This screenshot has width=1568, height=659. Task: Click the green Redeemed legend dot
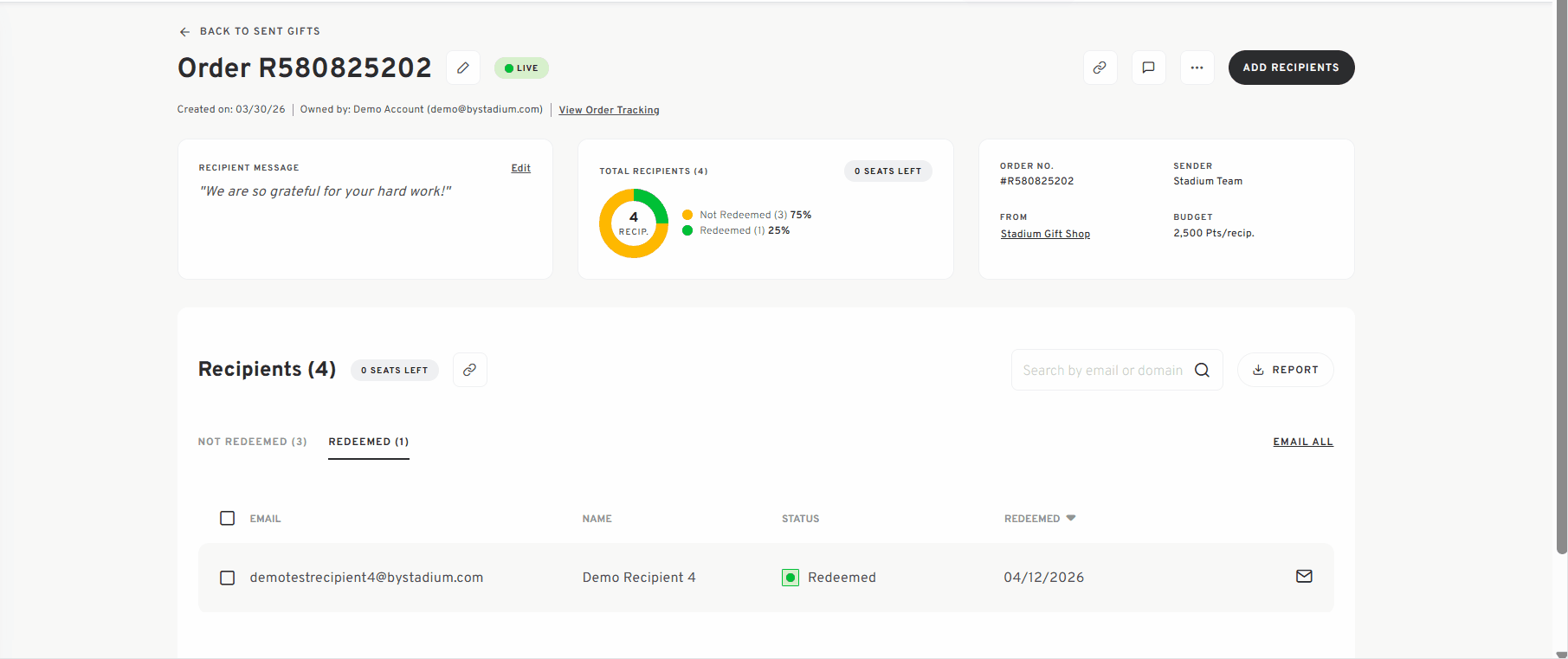[x=687, y=230]
